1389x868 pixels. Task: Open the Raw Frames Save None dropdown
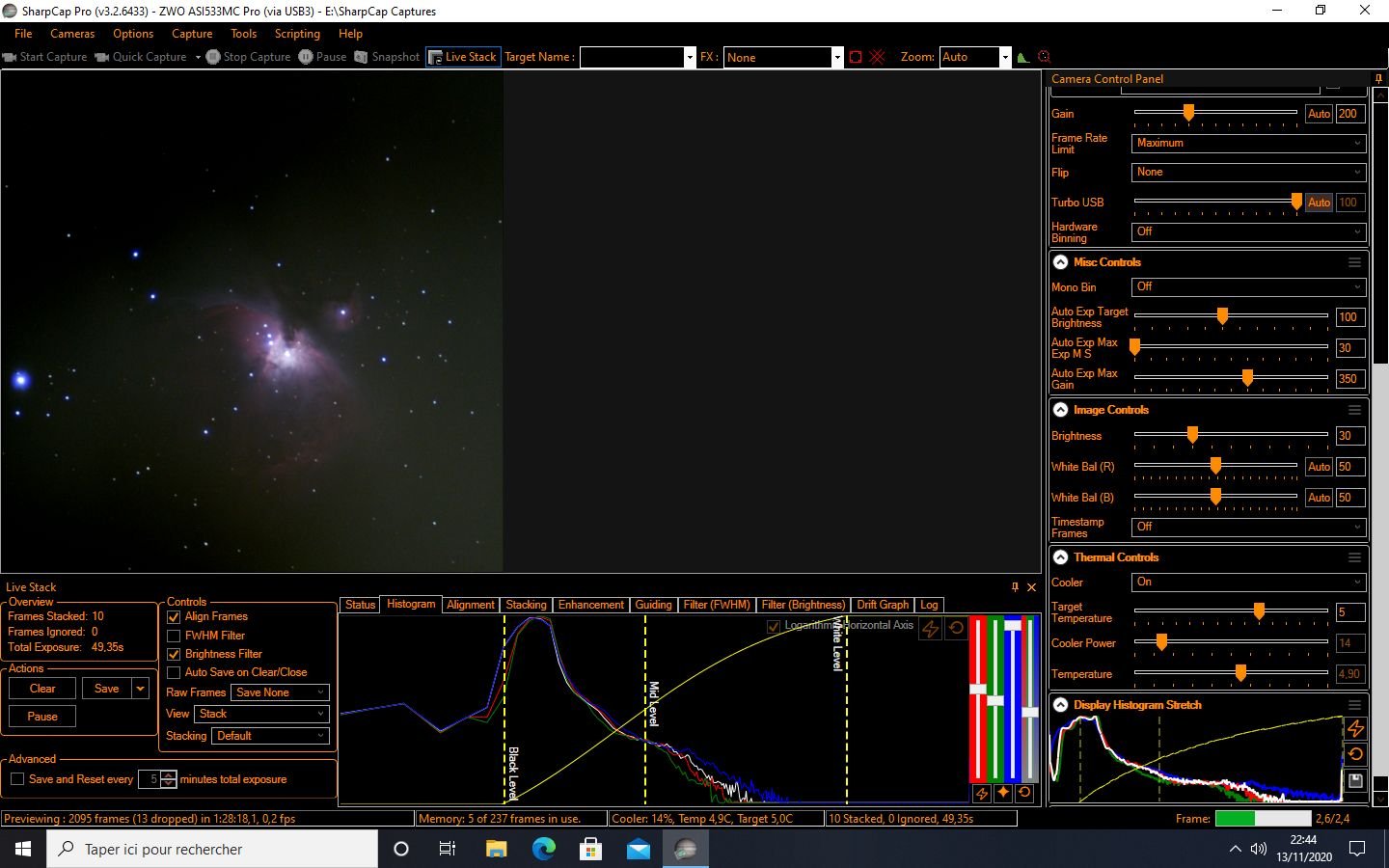(x=281, y=692)
